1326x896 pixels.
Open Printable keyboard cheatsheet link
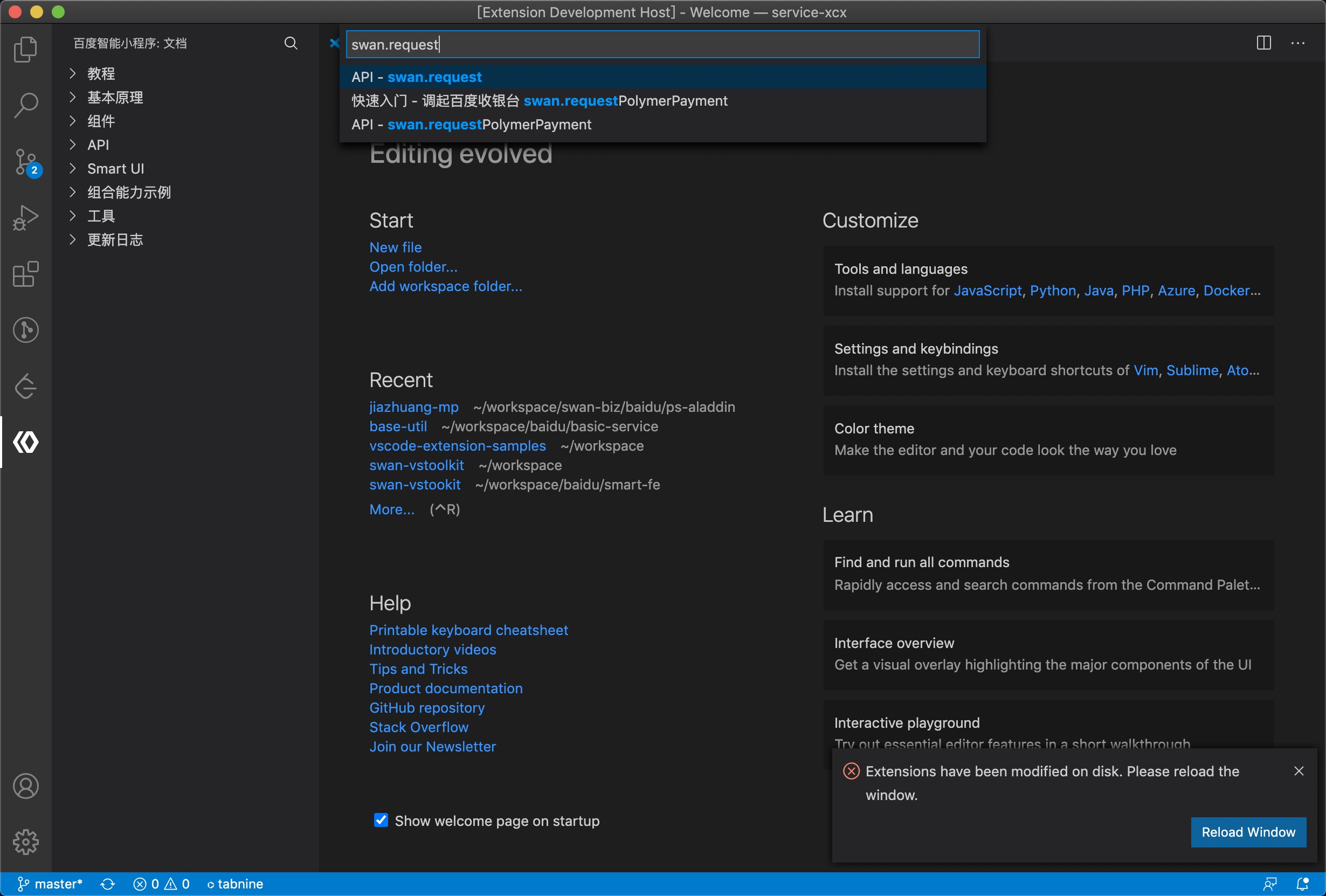[x=468, y=630]
